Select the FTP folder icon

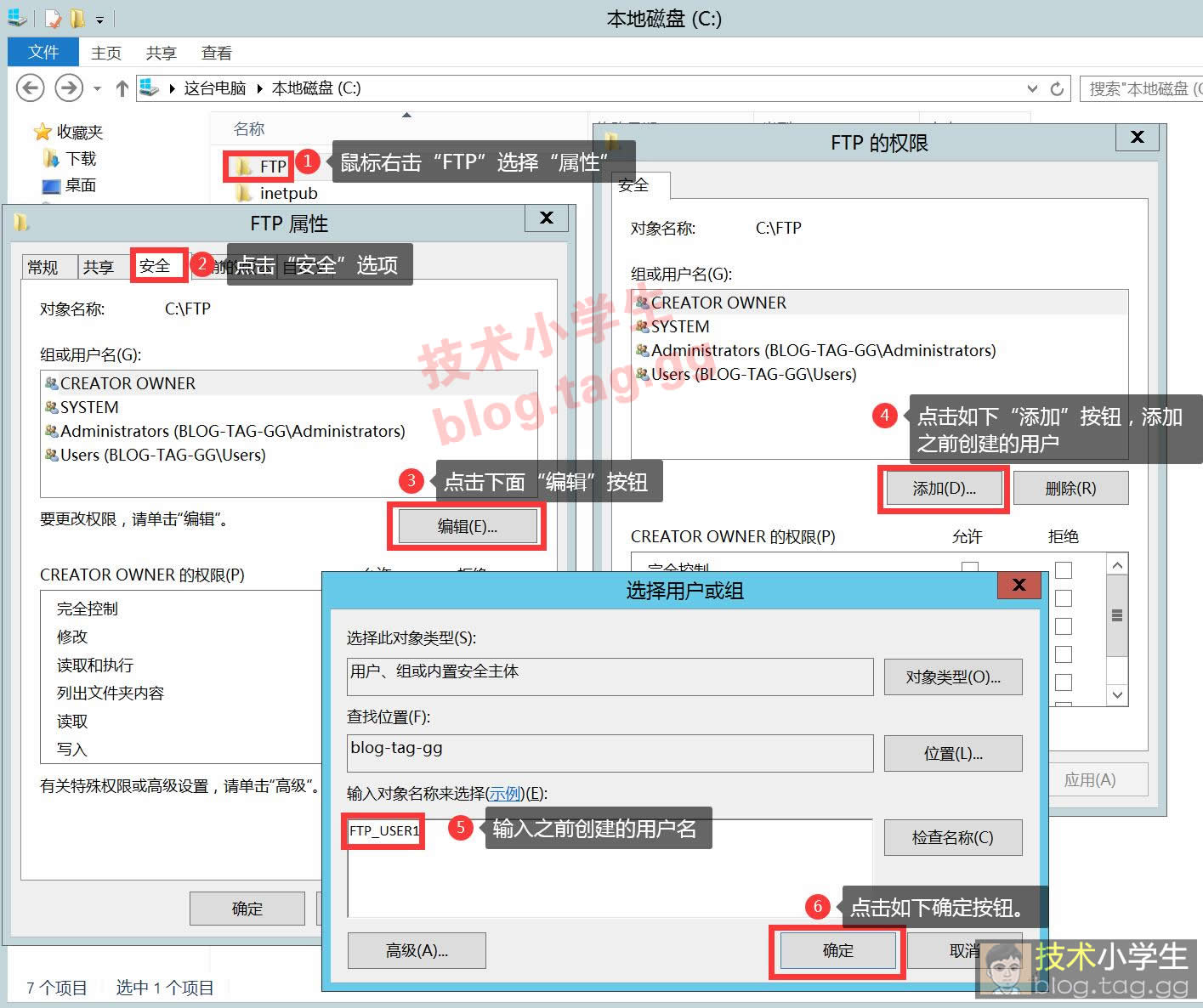(x=244, y=167)
